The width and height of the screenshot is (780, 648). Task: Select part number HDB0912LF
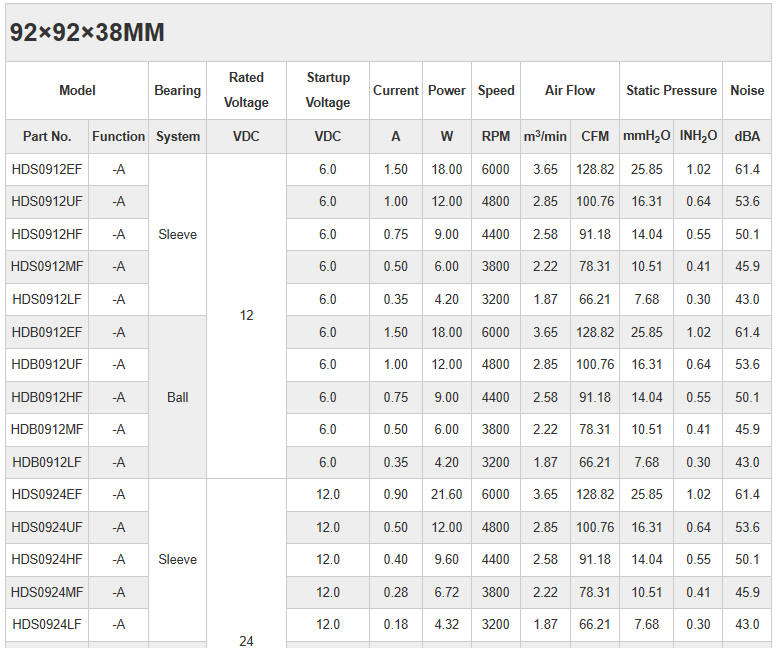pos(47,463)
